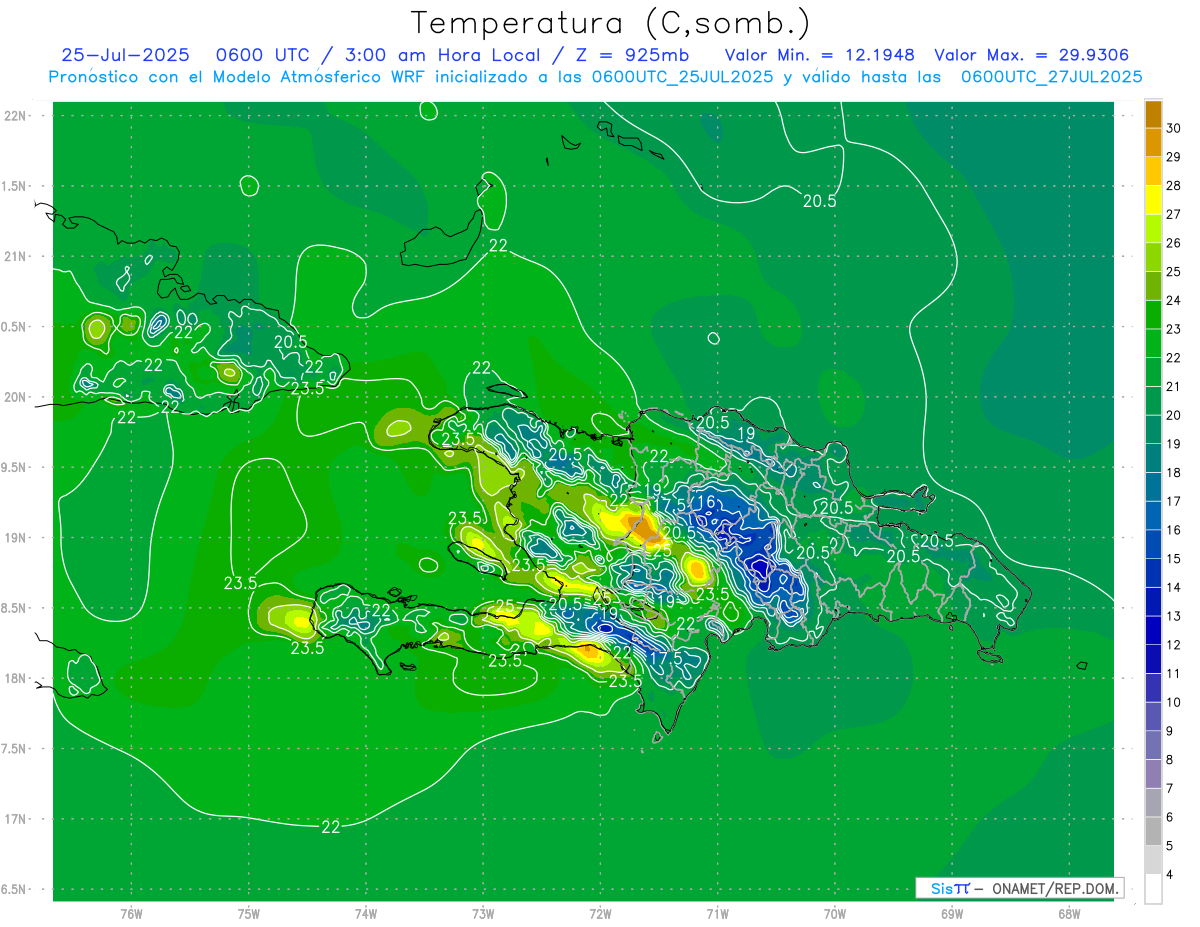The image size is (1200, 927).
Task: Click the colorbar label "4"
Action: click(1170, 875)
